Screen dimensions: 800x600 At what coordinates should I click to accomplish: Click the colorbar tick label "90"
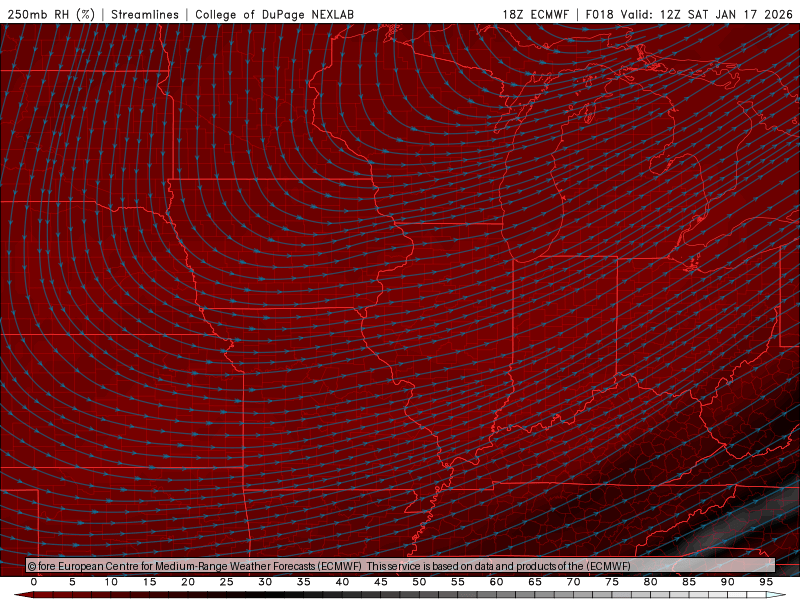pos(728,582)
